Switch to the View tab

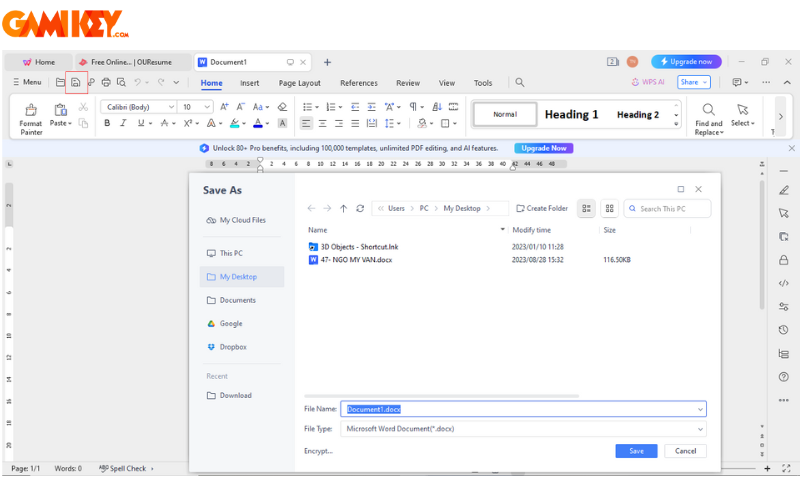click(446, 83)
